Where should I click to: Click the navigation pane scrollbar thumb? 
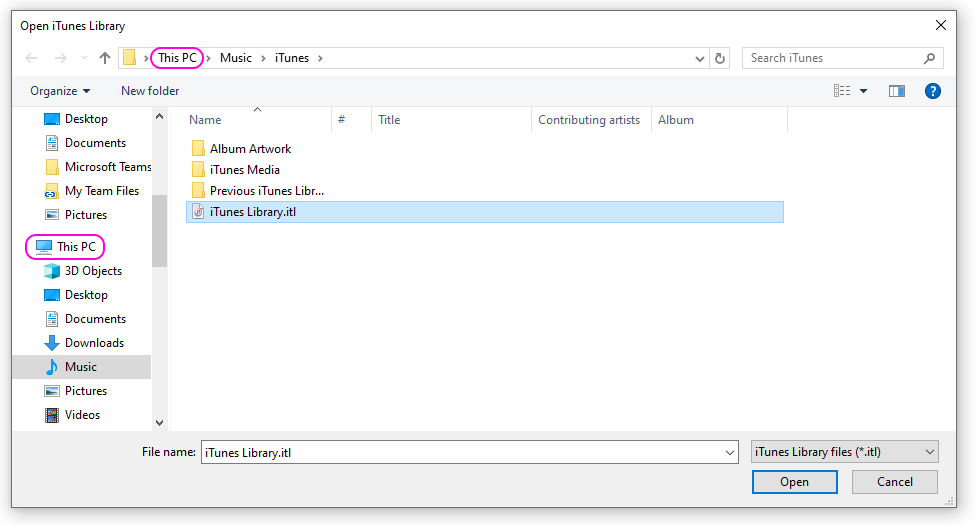coord(159,231)
